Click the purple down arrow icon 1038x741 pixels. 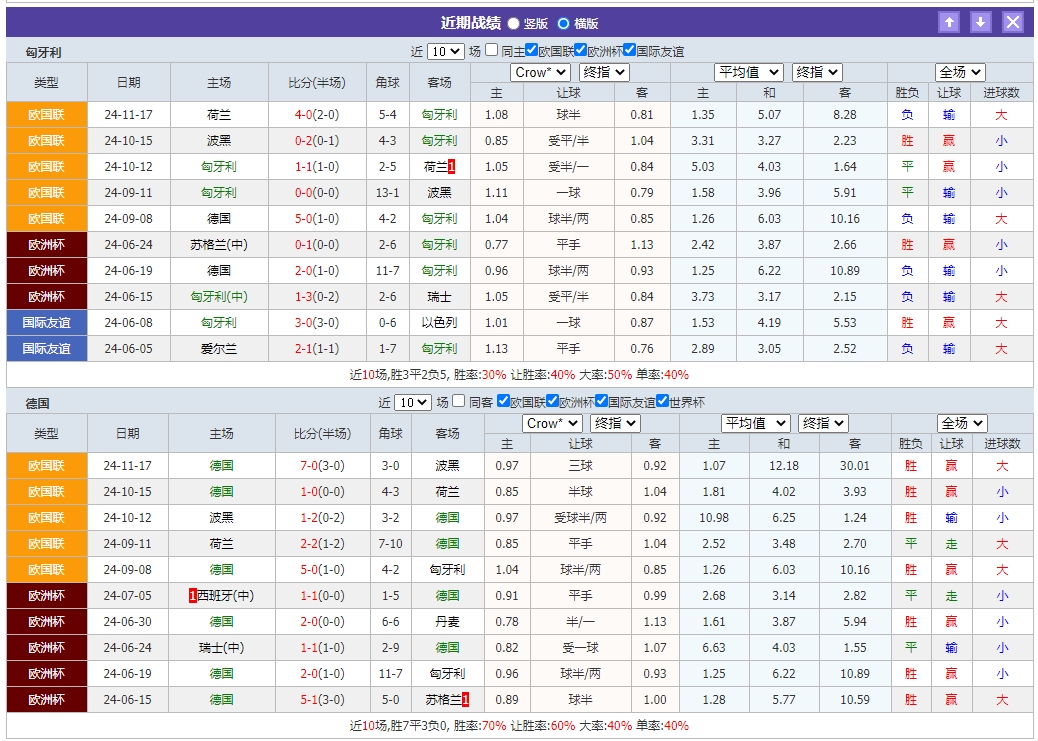click(981, 21)
